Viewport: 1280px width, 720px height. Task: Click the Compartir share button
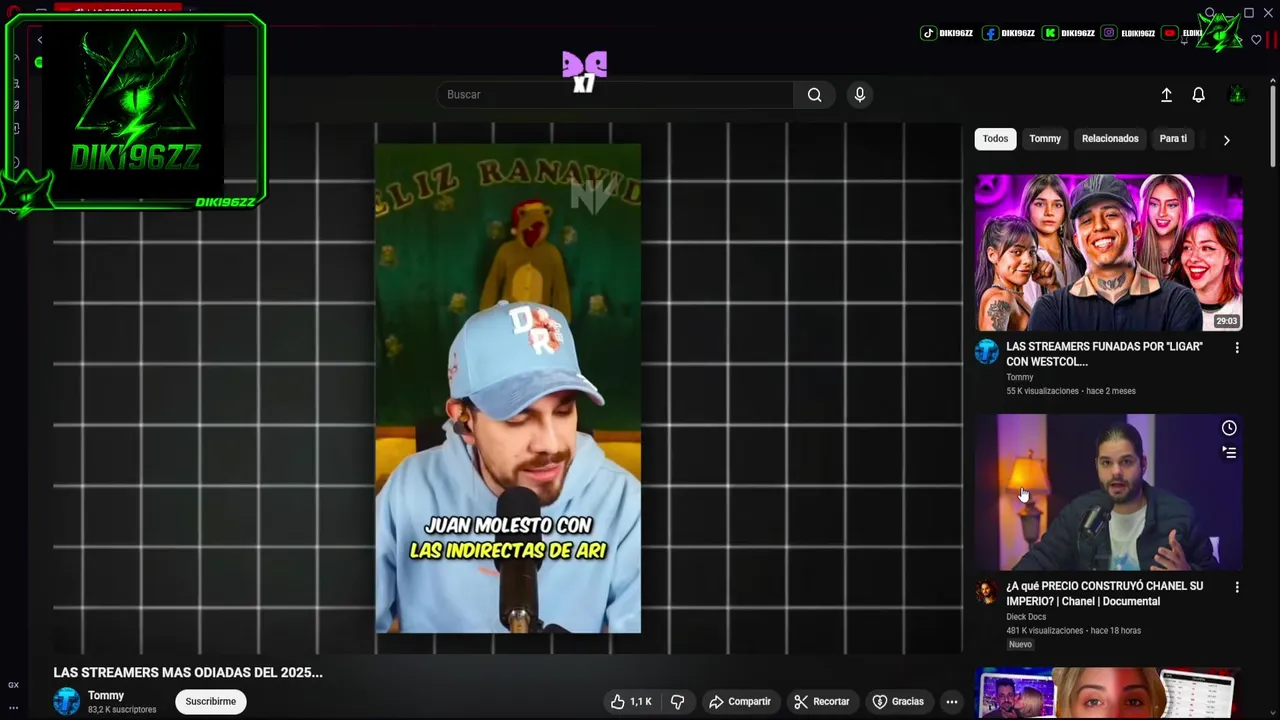click(740, 702)
